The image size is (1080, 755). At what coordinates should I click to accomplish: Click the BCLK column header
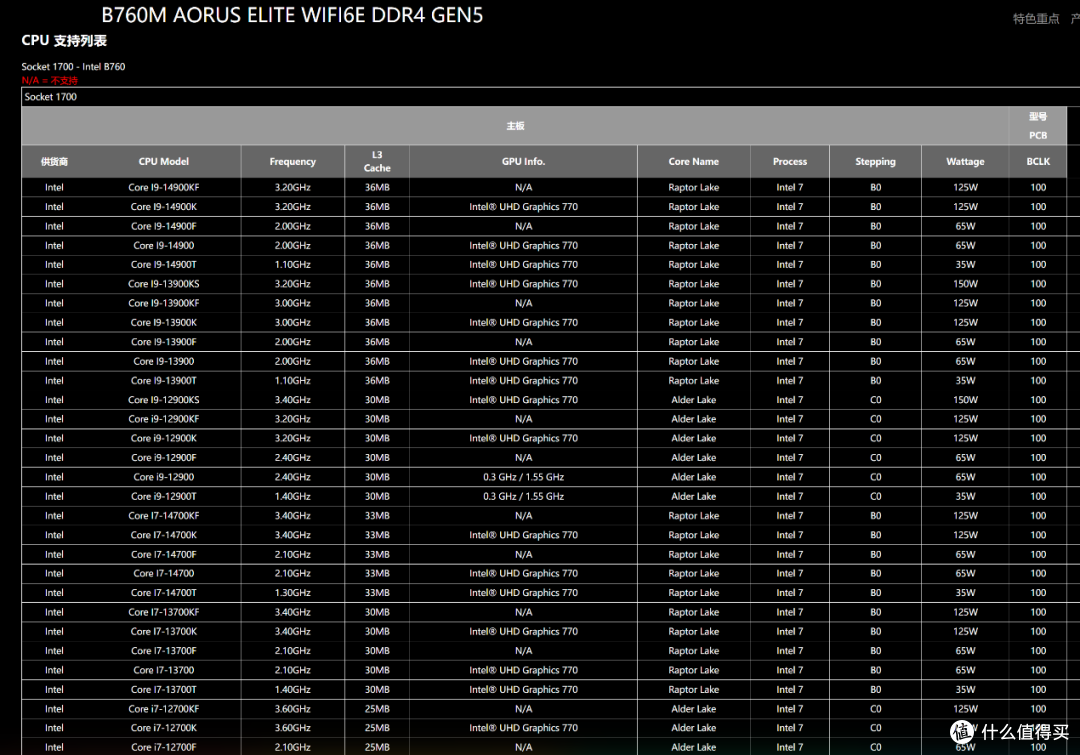pos(1037,161)
